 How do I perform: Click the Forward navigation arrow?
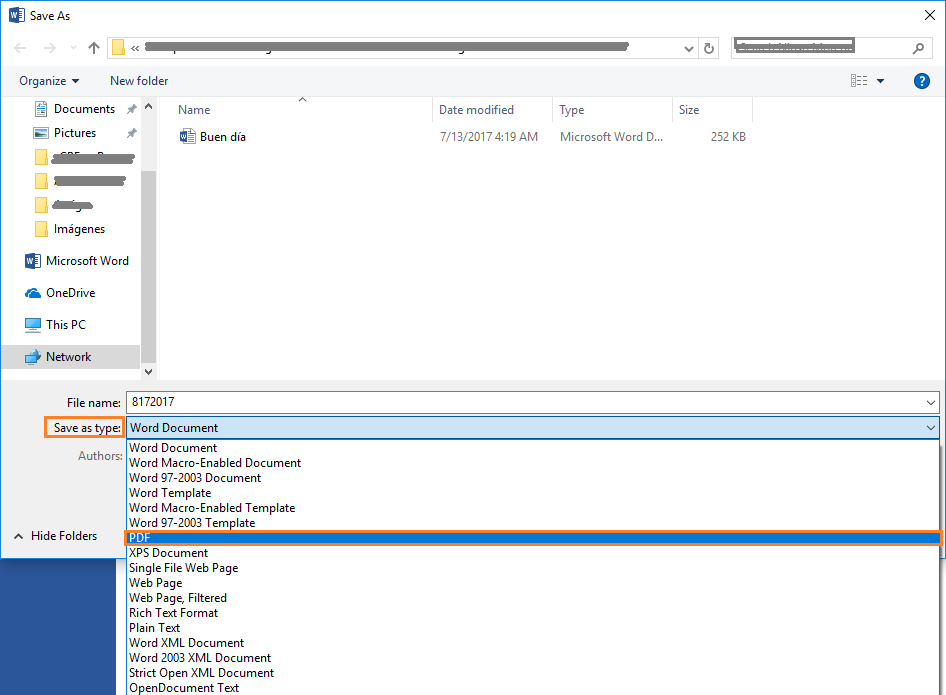coord(49,48)
